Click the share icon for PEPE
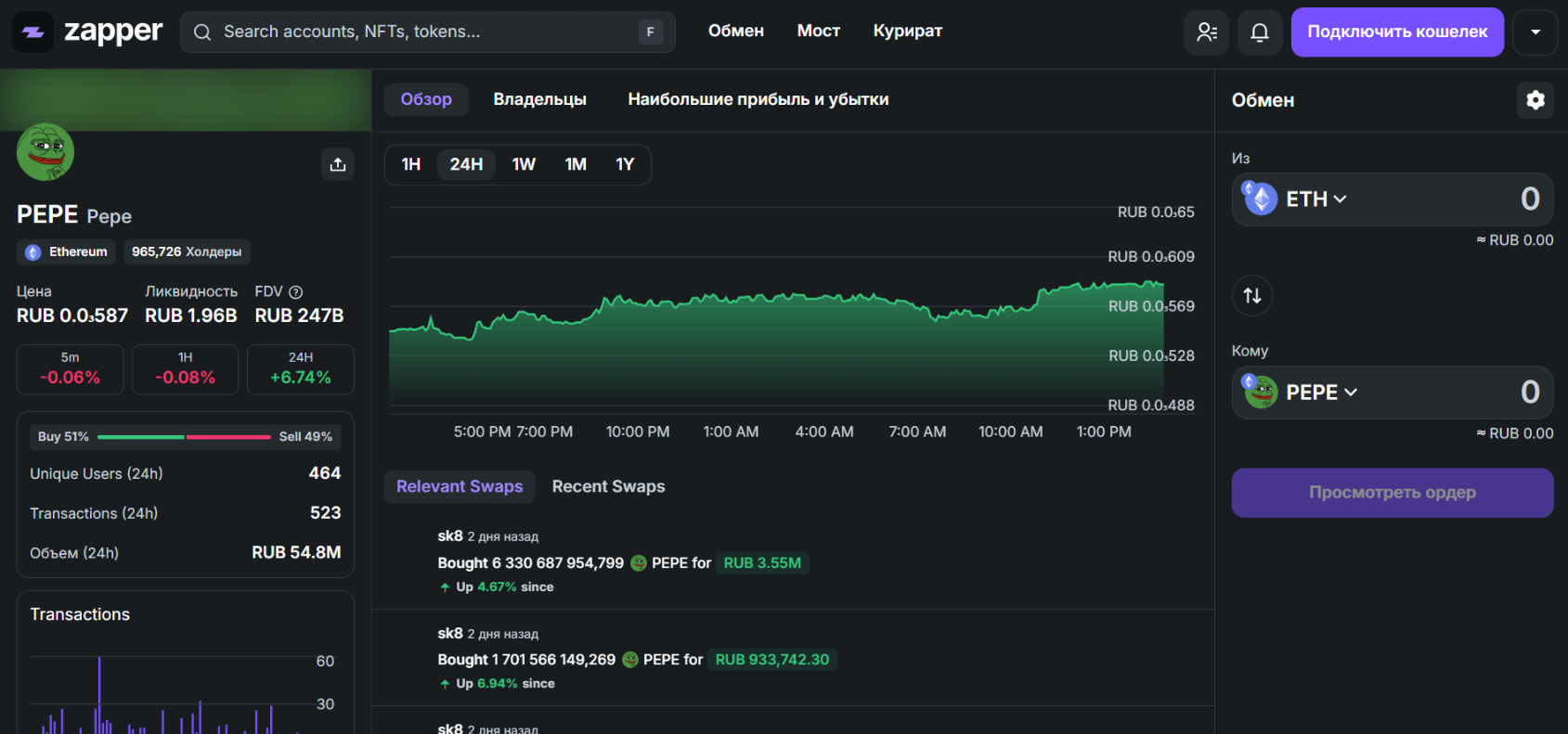Image resolution: width=1568 pixels, height=734 pixels. (338, 164)
